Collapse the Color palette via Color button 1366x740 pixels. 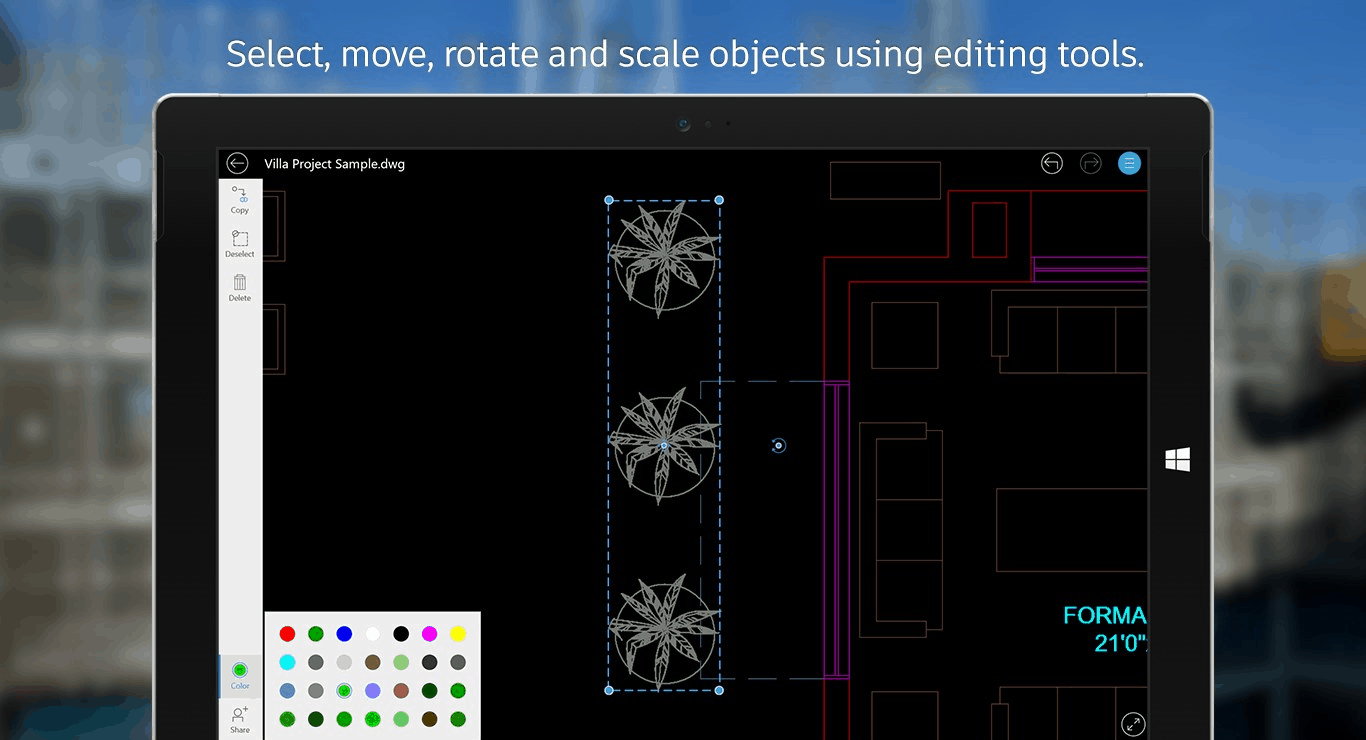[x=240, y=675]
